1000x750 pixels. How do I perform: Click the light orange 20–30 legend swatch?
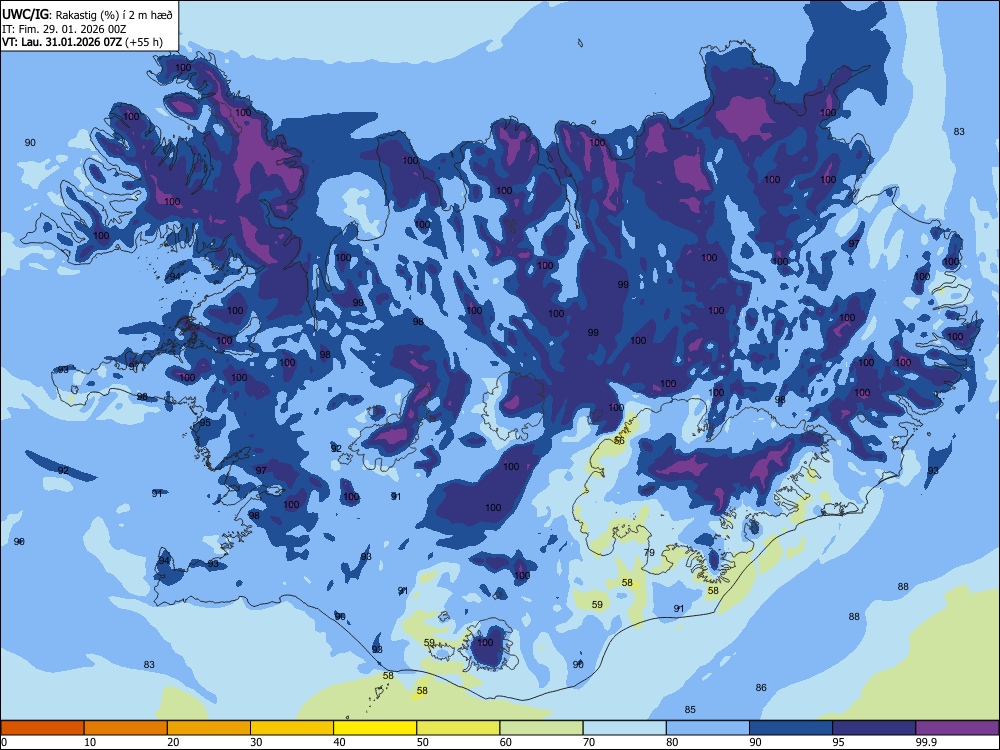tap(209, 728)
